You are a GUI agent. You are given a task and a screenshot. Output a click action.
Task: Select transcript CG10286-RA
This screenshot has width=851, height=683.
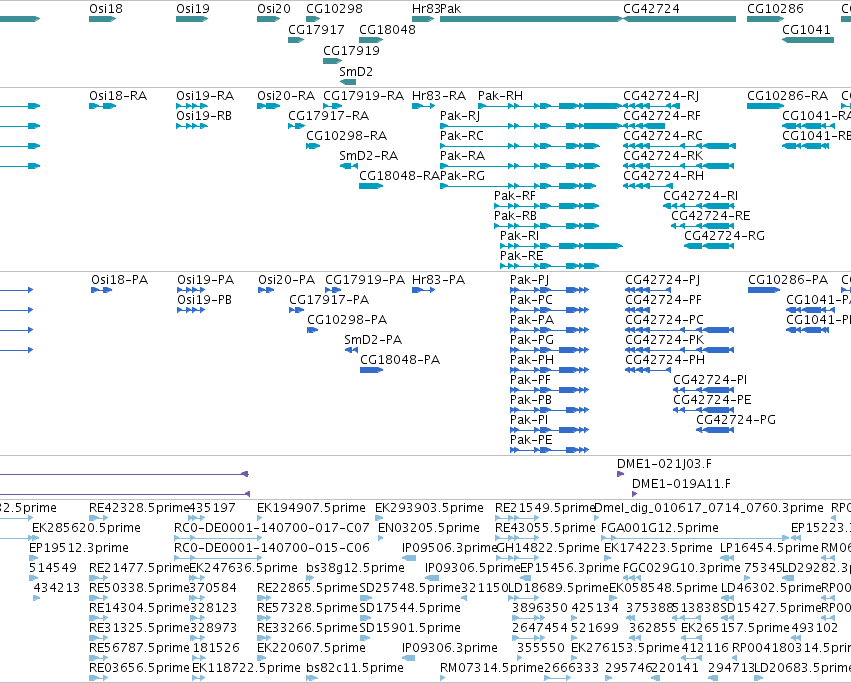pos(788,96)
